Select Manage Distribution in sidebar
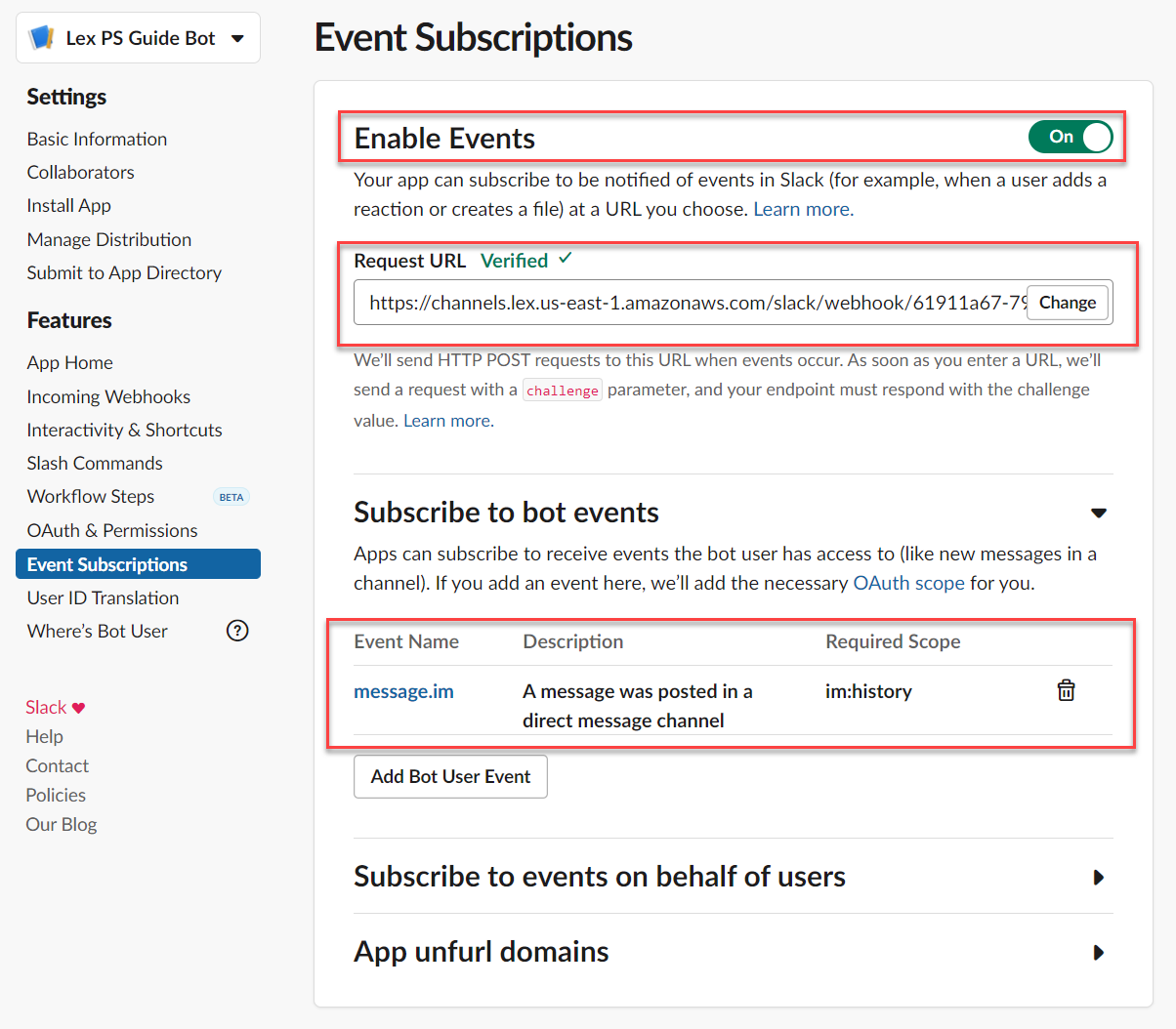This screenshot has height=1029, width=1176. pos(109,239)
